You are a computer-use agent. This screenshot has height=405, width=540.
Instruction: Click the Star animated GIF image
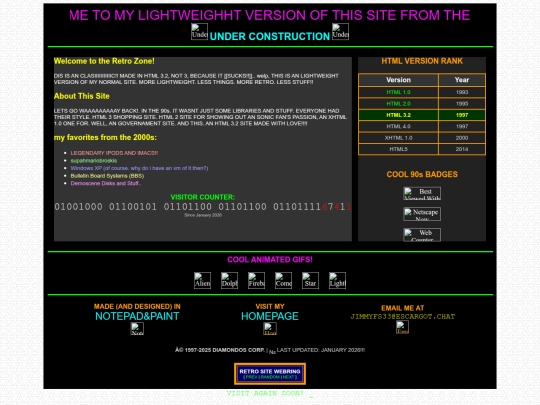coord(310,280)
